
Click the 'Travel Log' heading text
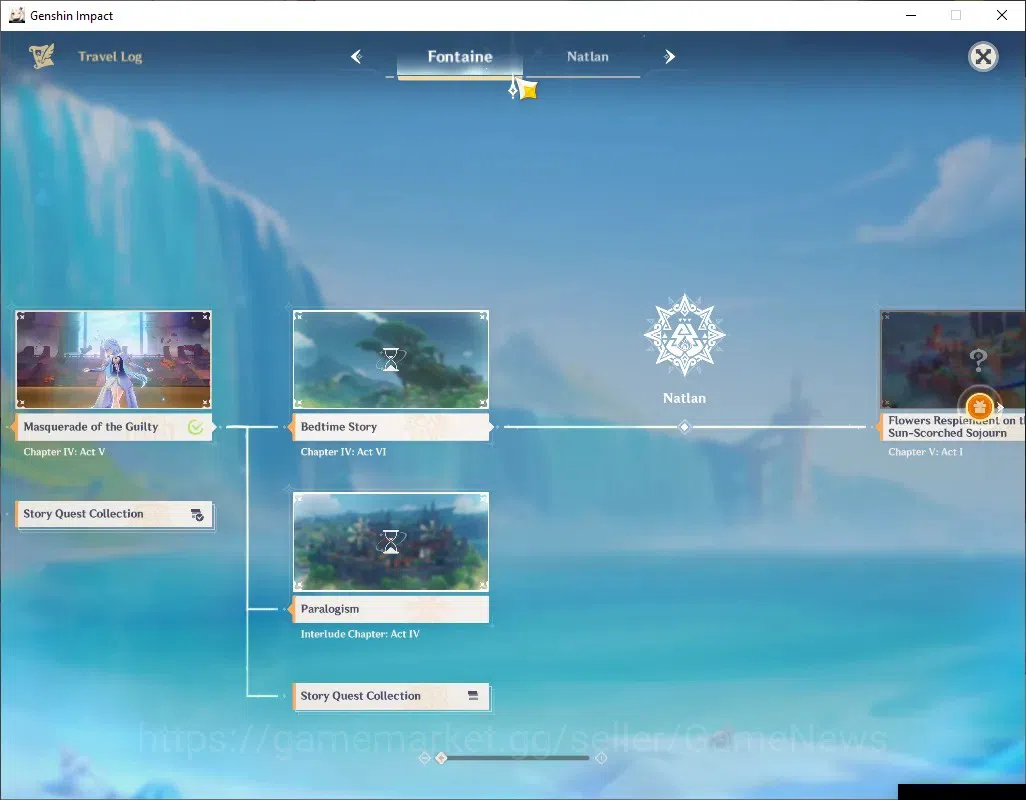pos(110,57)
